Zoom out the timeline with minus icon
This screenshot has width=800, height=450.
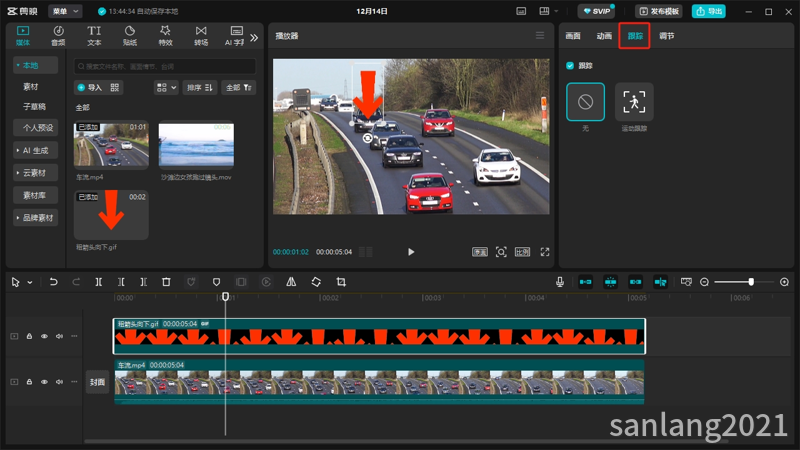(704, 282)
